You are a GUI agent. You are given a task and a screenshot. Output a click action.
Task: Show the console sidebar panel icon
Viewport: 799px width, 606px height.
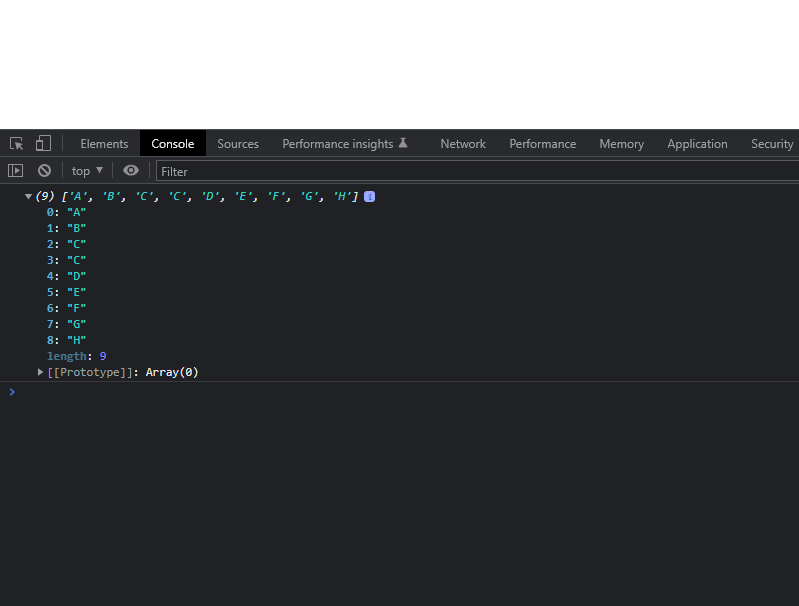click(15, 171)
